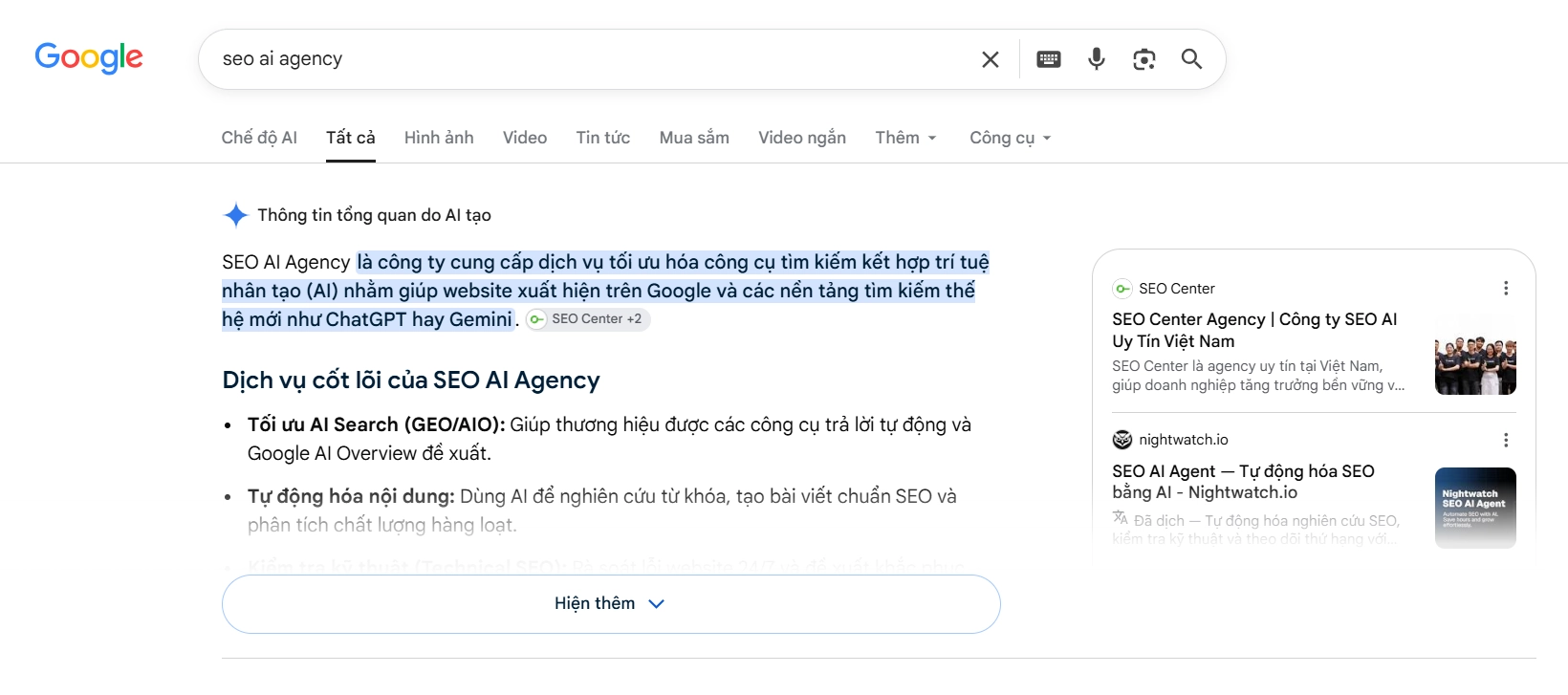Click the highlighted AI summary definition text
The height and width of the screenshot is (695, 1568).
coord(605,291)
